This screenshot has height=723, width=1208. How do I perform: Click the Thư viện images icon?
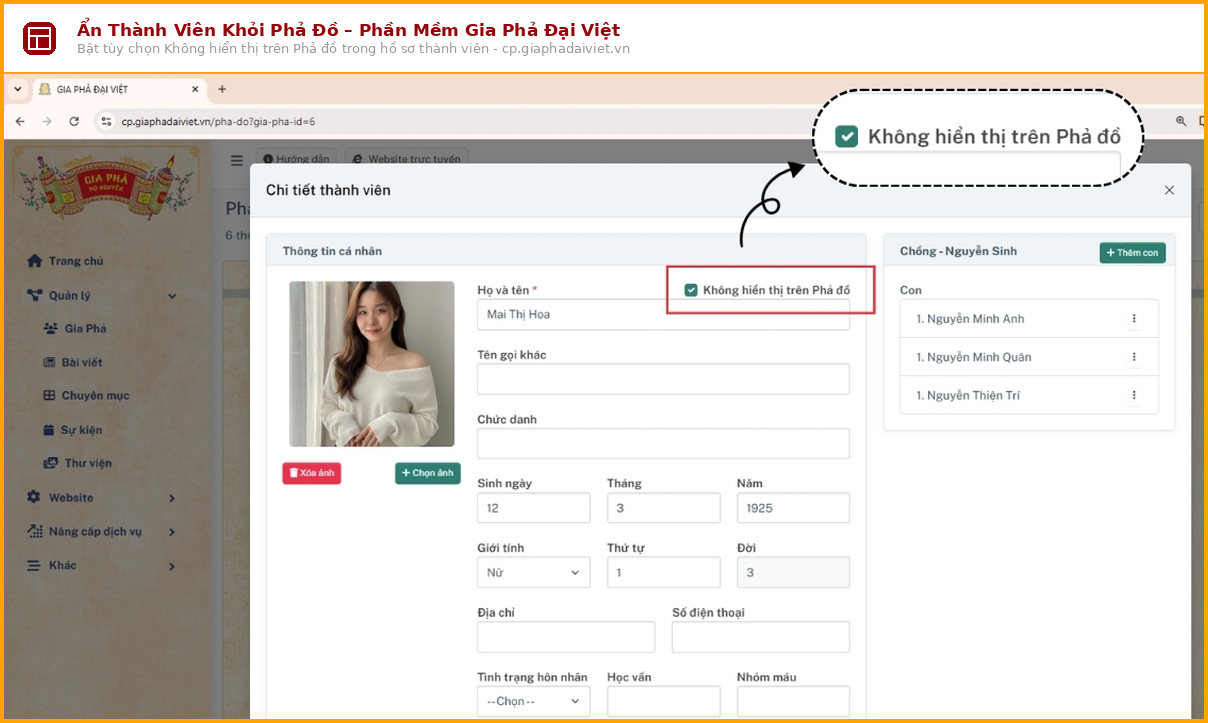(x=51, y=463)
